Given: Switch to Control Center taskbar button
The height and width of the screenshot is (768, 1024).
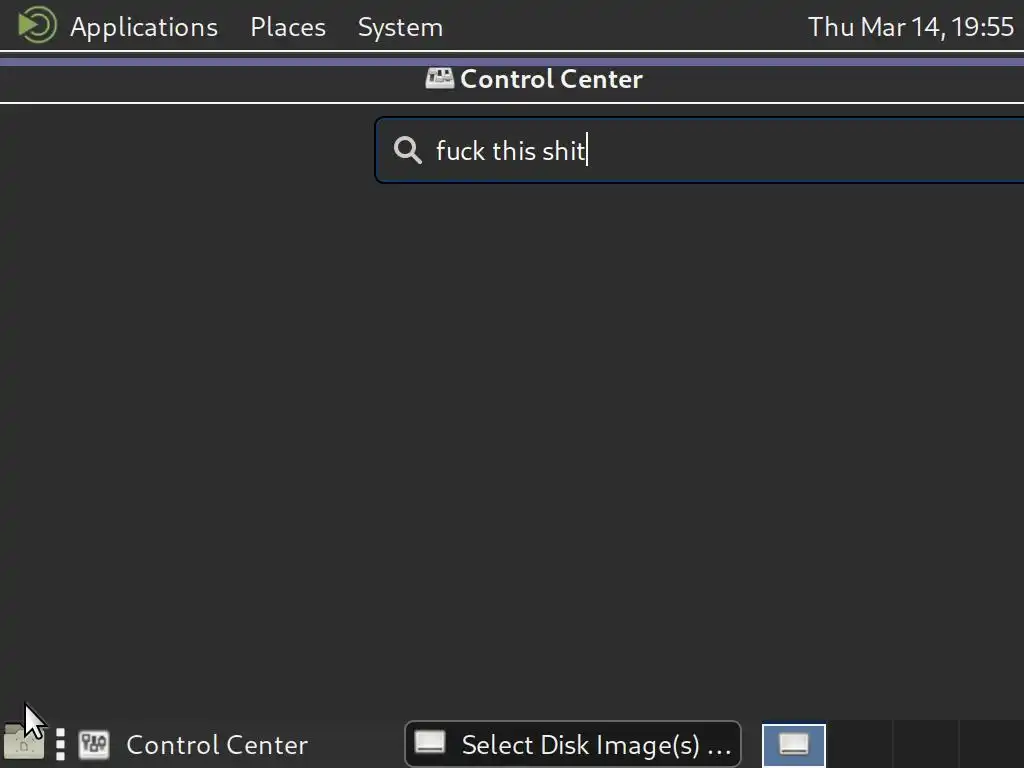Looking at the screenshot, I should click(193, 744).
